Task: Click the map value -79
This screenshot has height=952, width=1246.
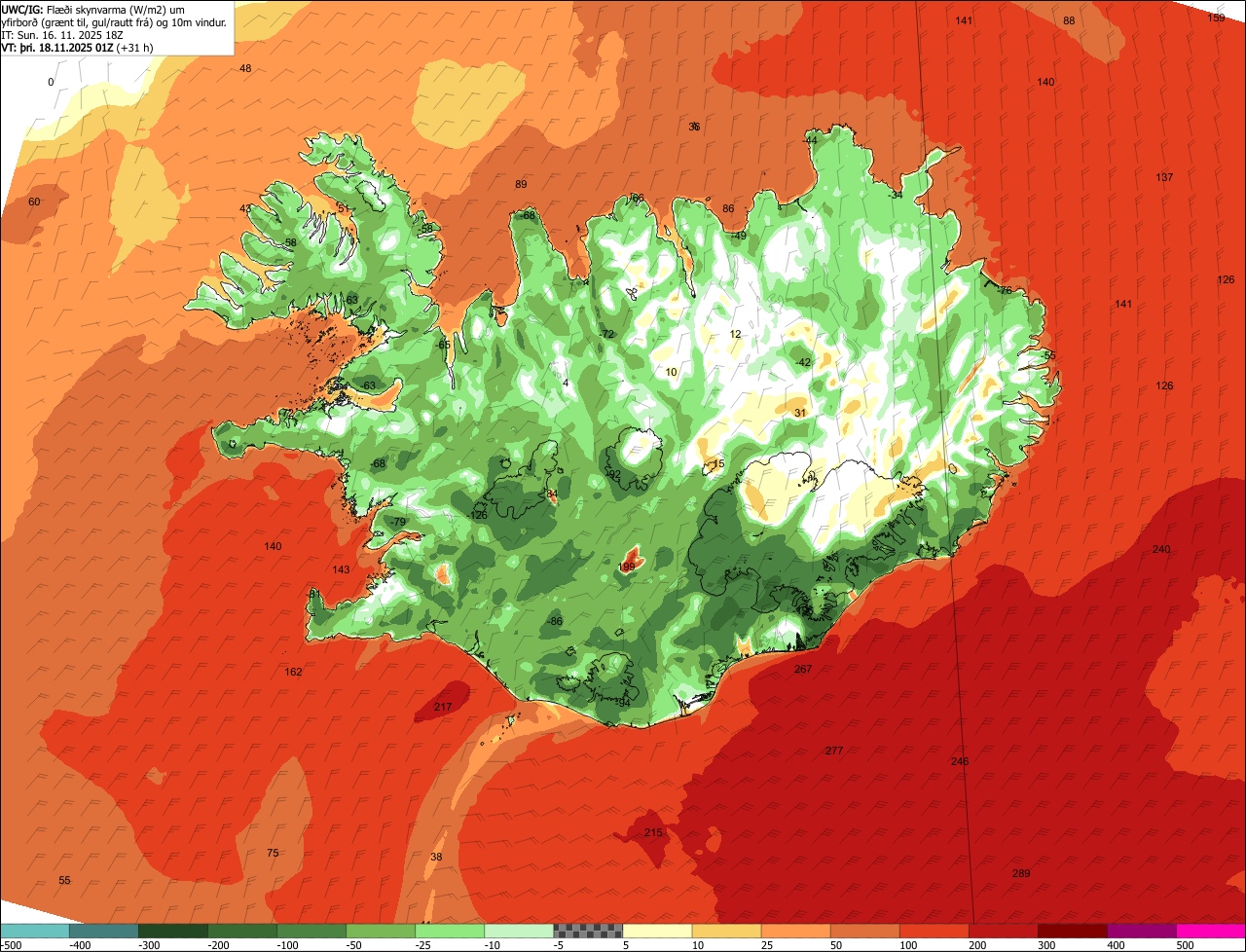Action: click(398, 523)
